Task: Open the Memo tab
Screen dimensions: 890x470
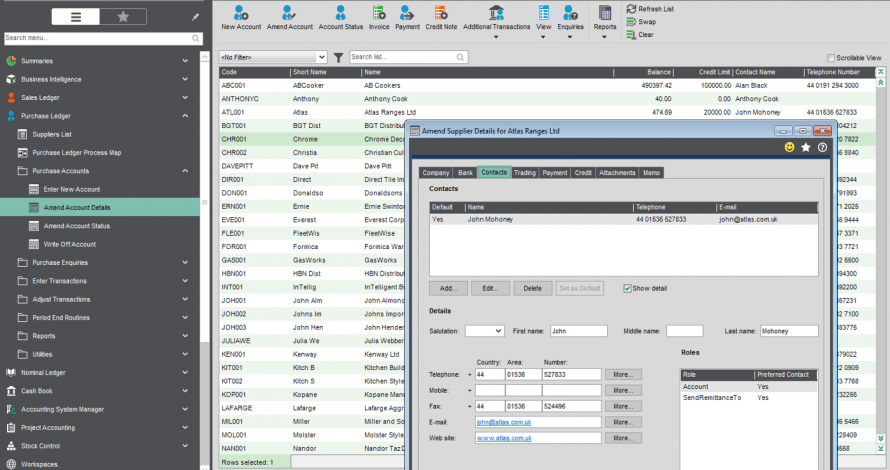Action: (651, 173)
